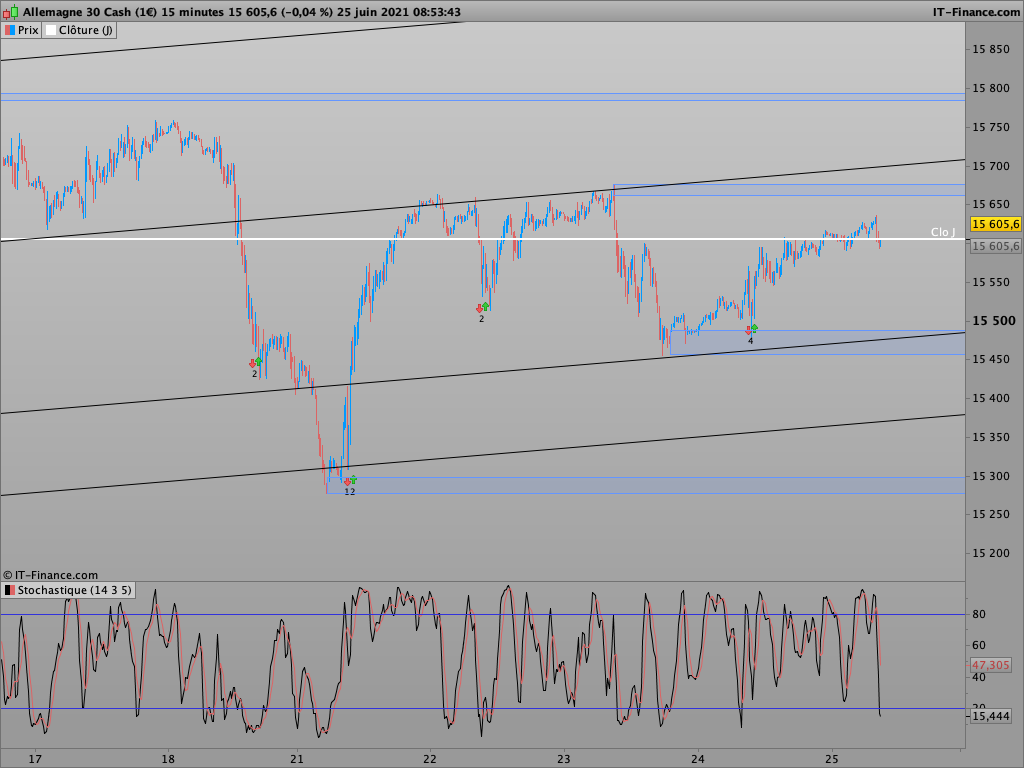Click the 15 800 price axis label
Screen dimensions: 1024x768
[991, 88]
